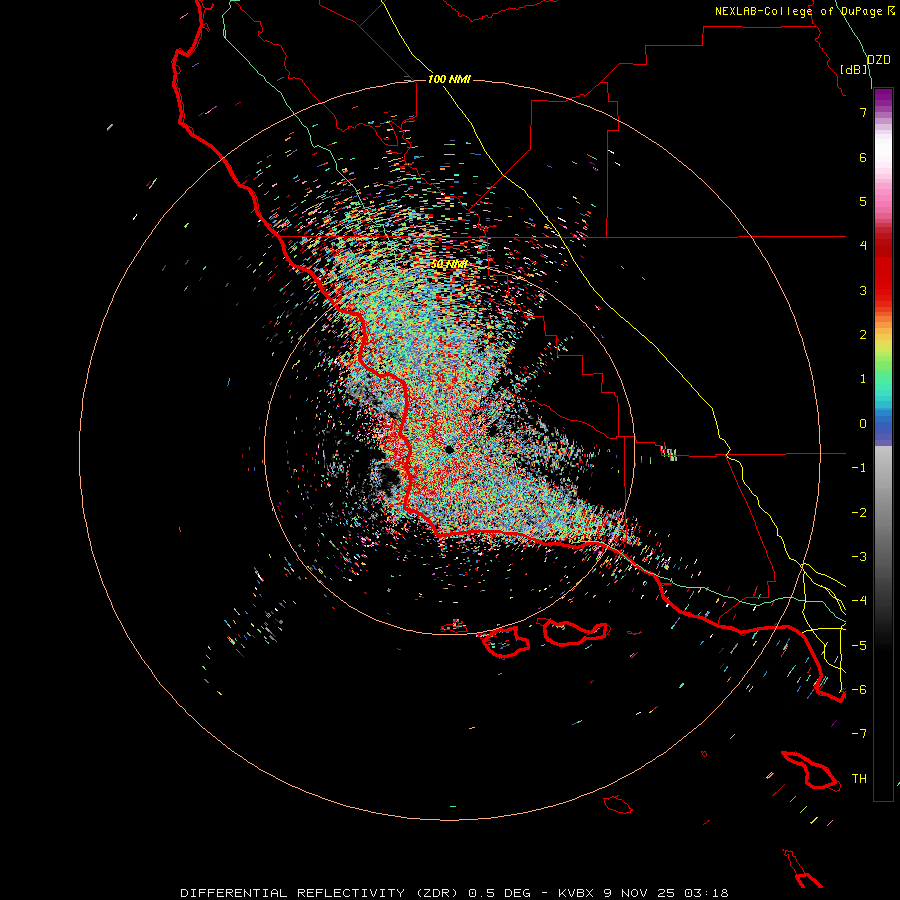Click the scale value -6 on color bar
This screenshot has height=900, width=900.
859,690
